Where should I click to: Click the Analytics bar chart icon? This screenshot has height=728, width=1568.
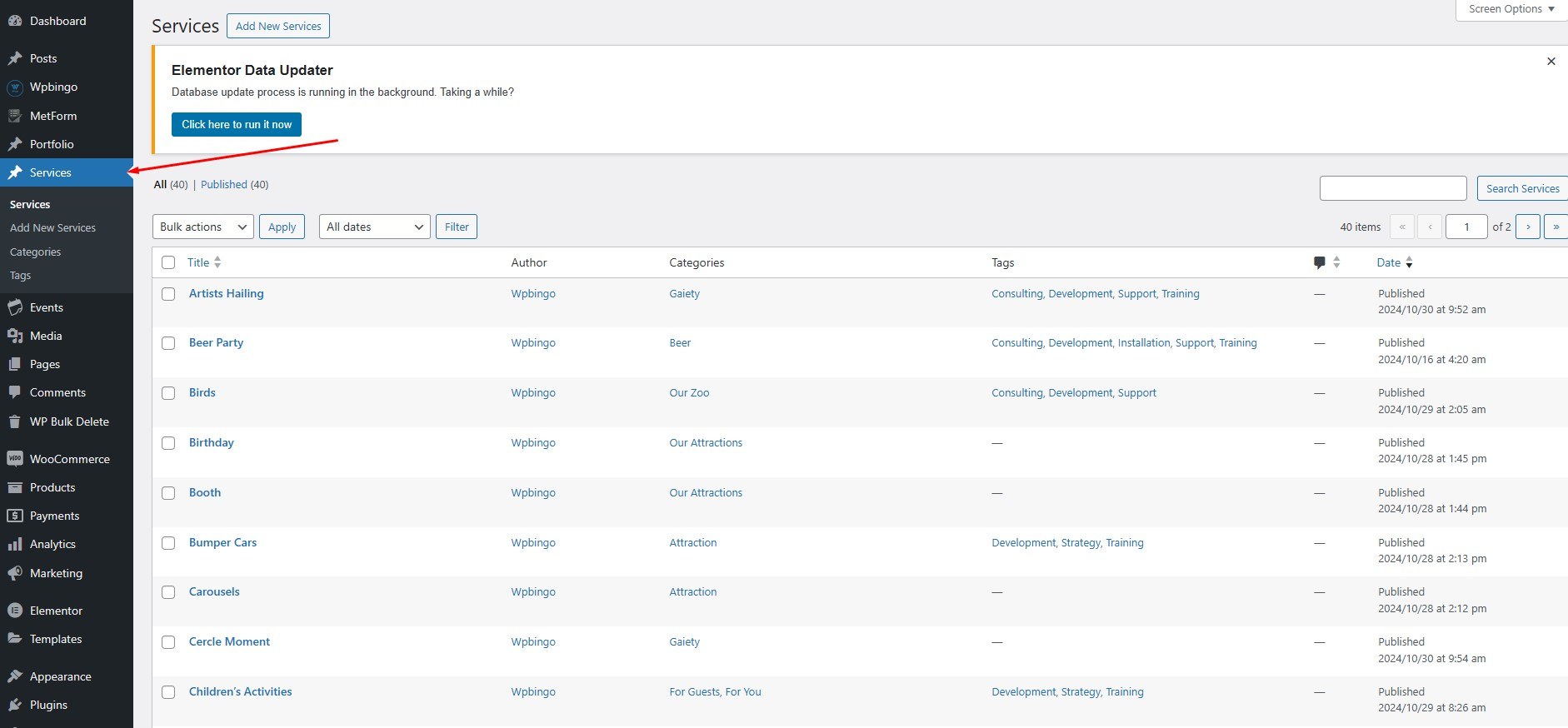click(x=15, y=544)
